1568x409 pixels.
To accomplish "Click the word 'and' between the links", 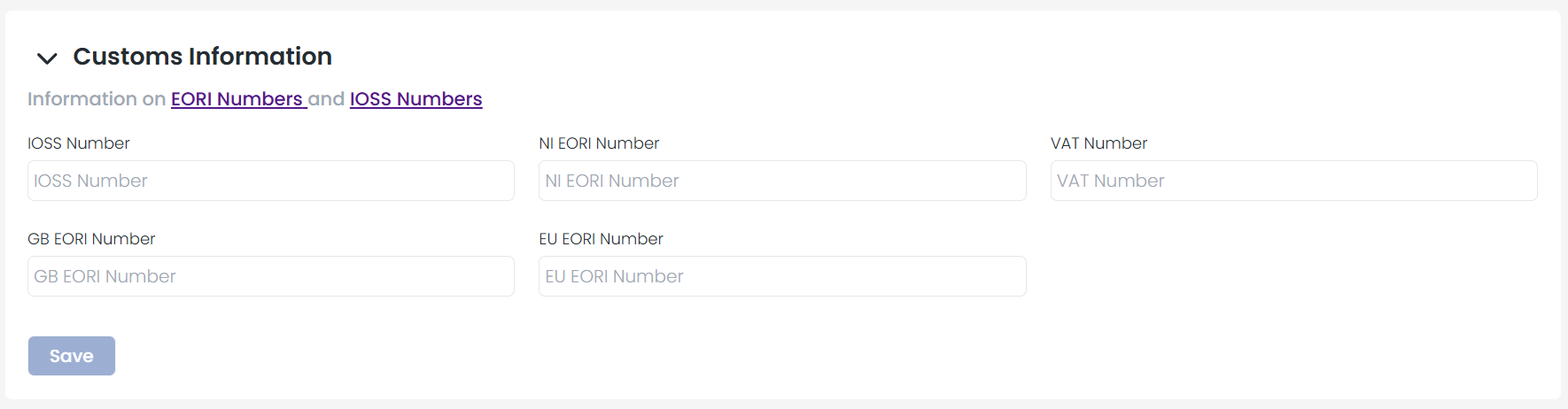I will (x=327, y=99).
